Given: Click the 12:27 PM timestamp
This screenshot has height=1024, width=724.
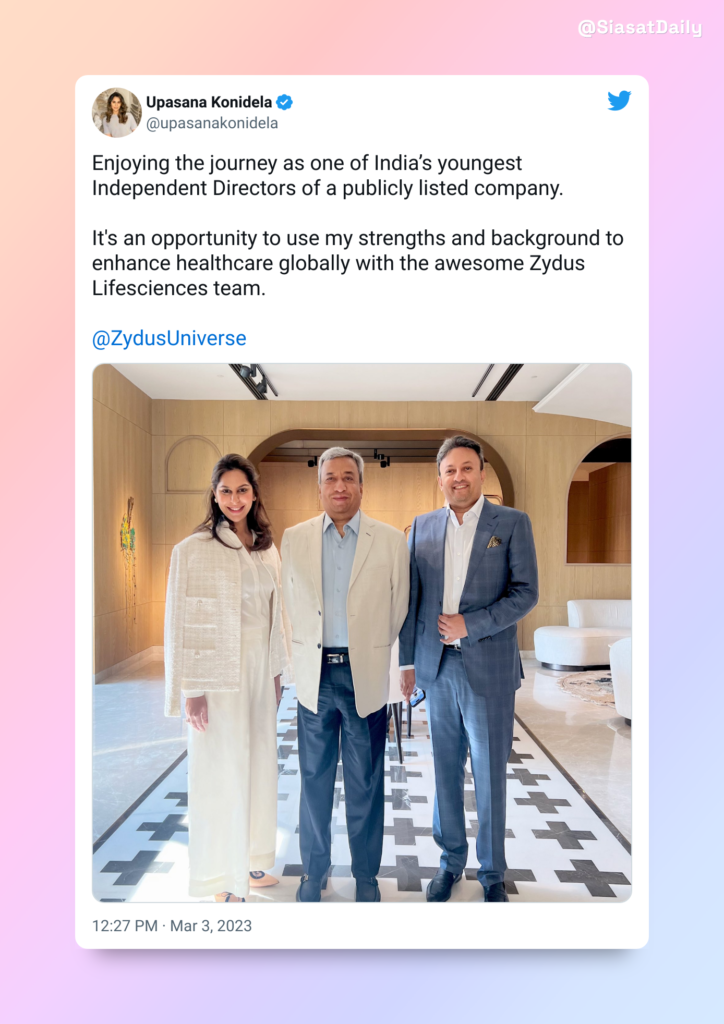Looking at the screenshot, I should point(125,926).
